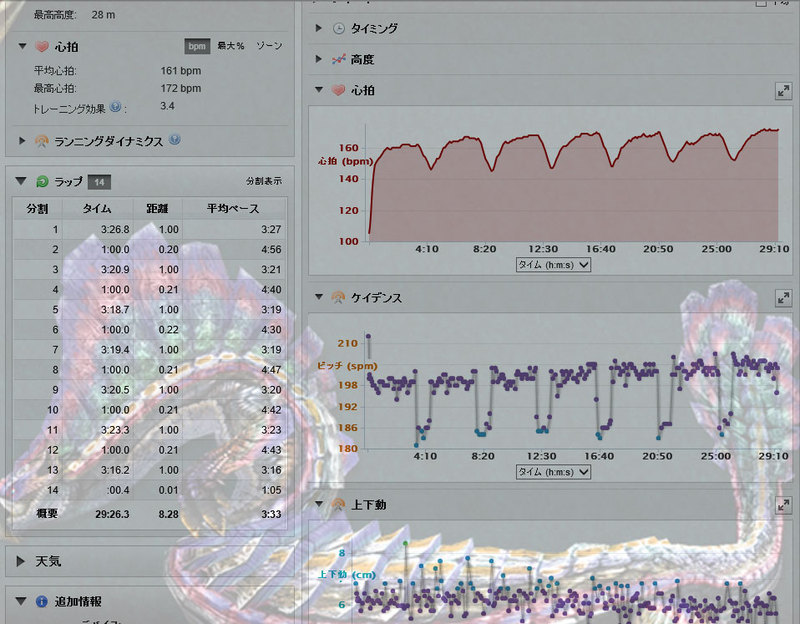800x624 pixels.
Task: Click the clock icon next to タイミング
Action: pos(339,29)
